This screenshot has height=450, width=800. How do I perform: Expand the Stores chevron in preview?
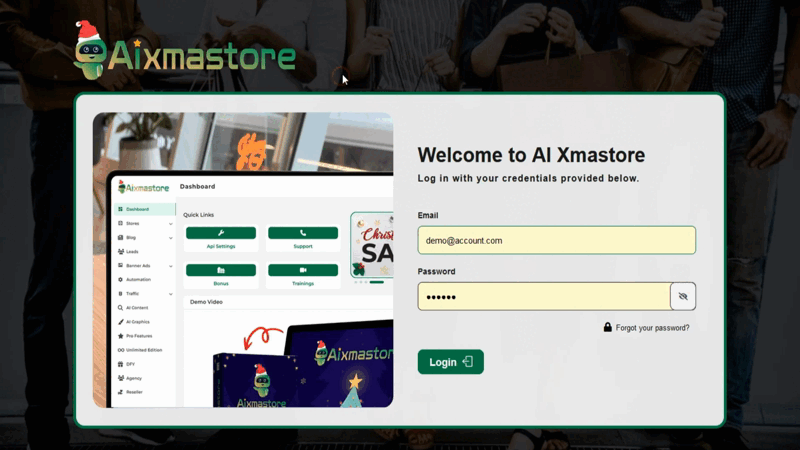[170, 224]
